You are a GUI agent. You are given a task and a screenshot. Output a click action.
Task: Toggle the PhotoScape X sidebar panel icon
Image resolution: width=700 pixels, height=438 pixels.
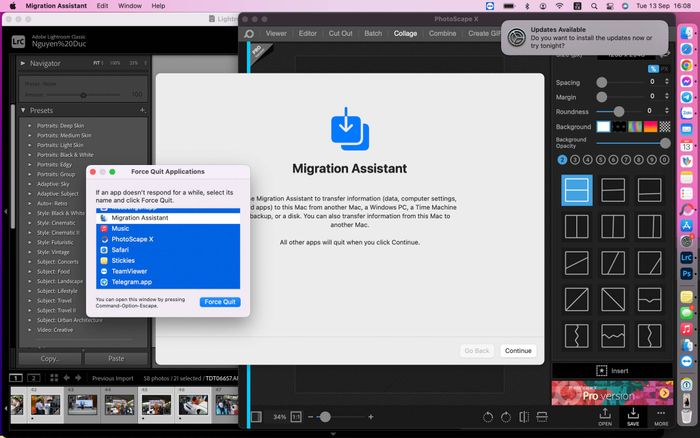256,417
